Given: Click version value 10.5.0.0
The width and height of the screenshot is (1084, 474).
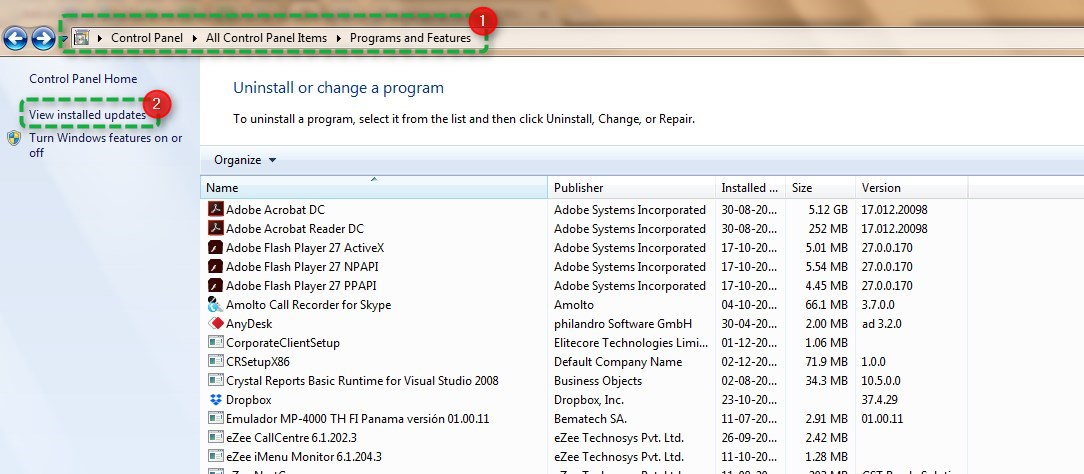Looking at the screenshot, I should (x=881, y=381).
